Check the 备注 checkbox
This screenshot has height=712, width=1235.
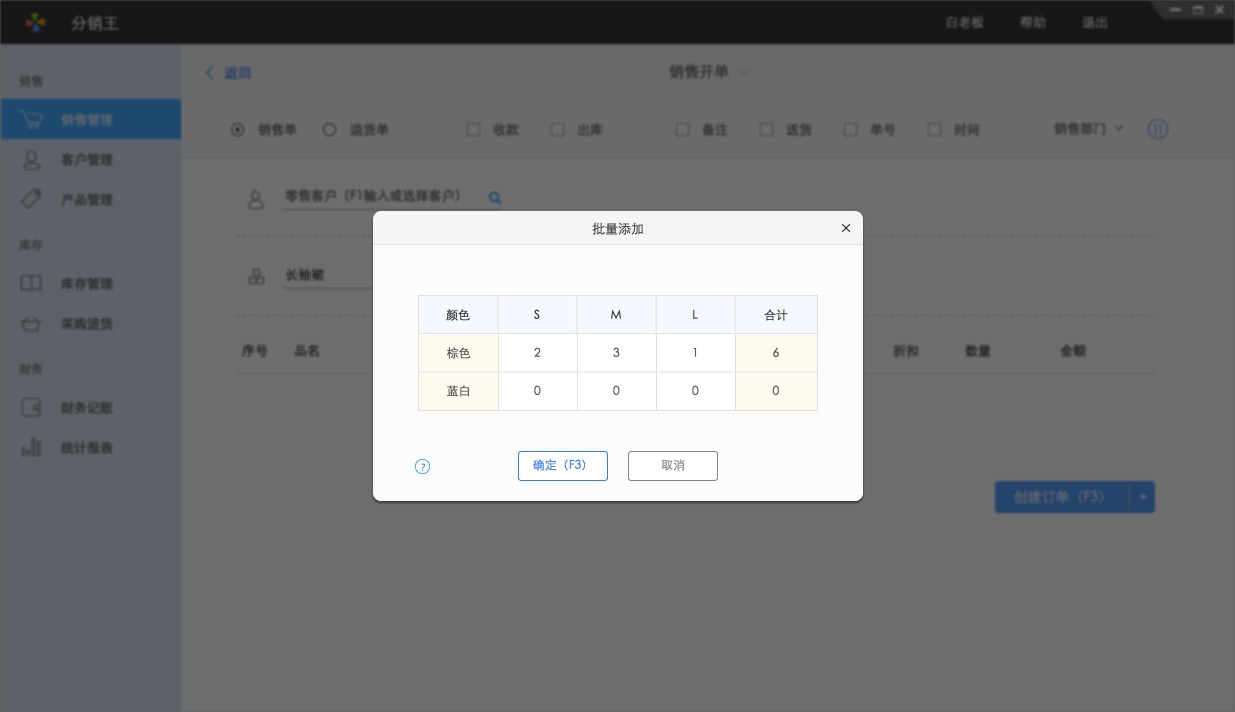point(683,130)
